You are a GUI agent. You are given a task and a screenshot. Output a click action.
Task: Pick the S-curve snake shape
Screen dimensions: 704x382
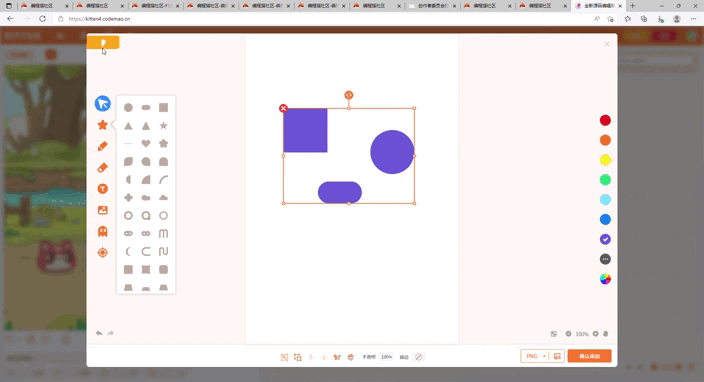coord(163,251)
